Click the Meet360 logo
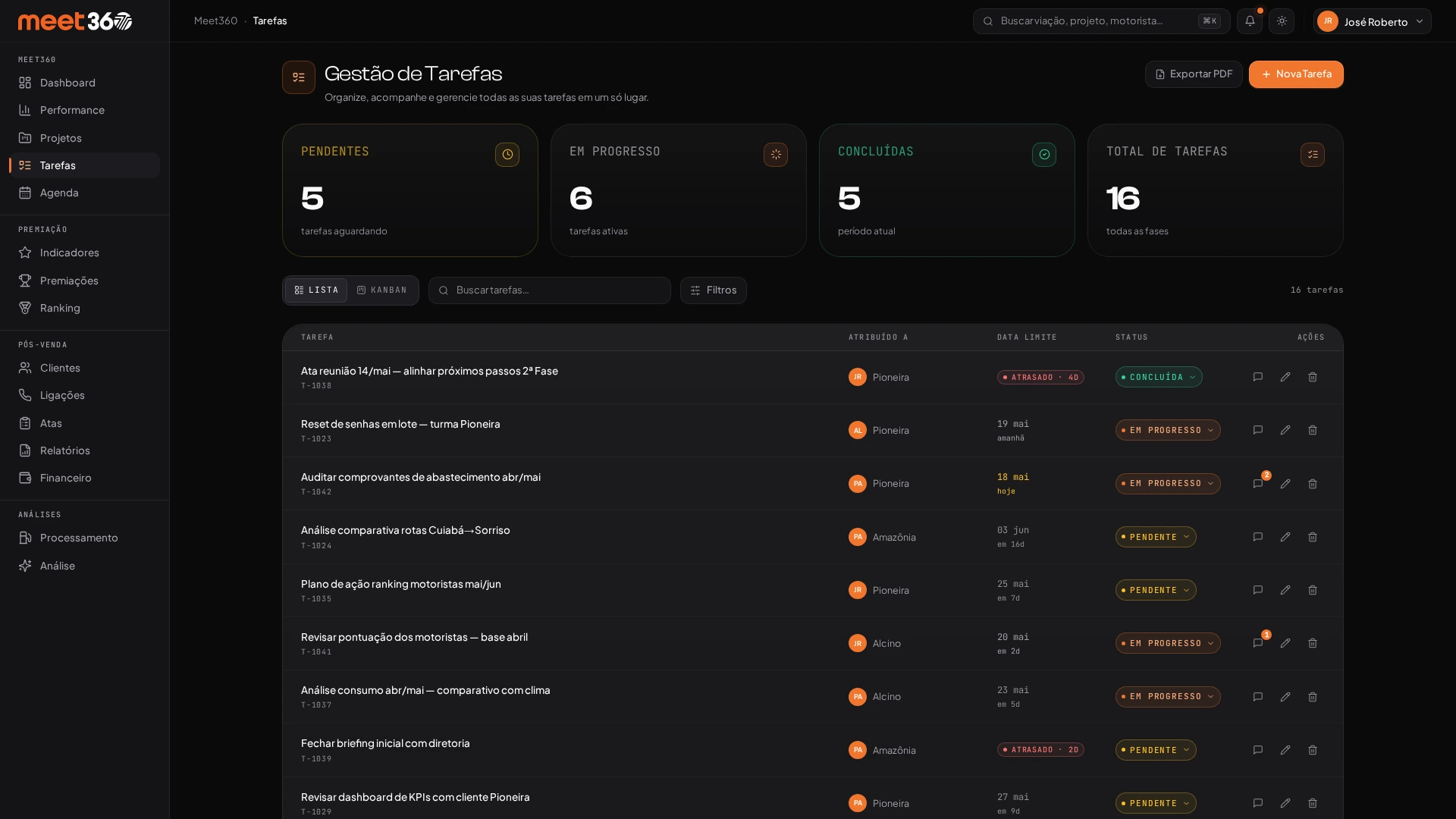The height and width of the screenshot is (819, 1456). [x=75, y=21]
